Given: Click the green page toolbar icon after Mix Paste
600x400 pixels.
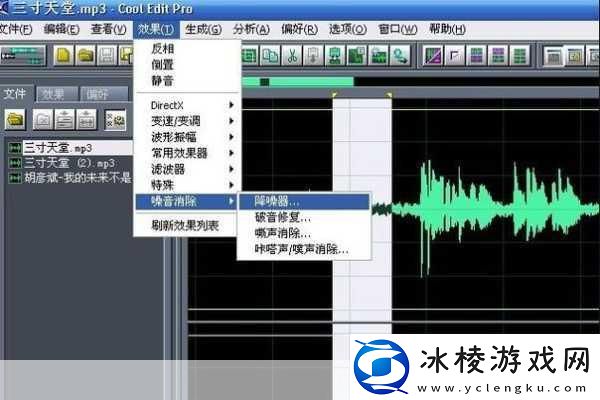Looking at the screenshot, I should click(356, 56).
